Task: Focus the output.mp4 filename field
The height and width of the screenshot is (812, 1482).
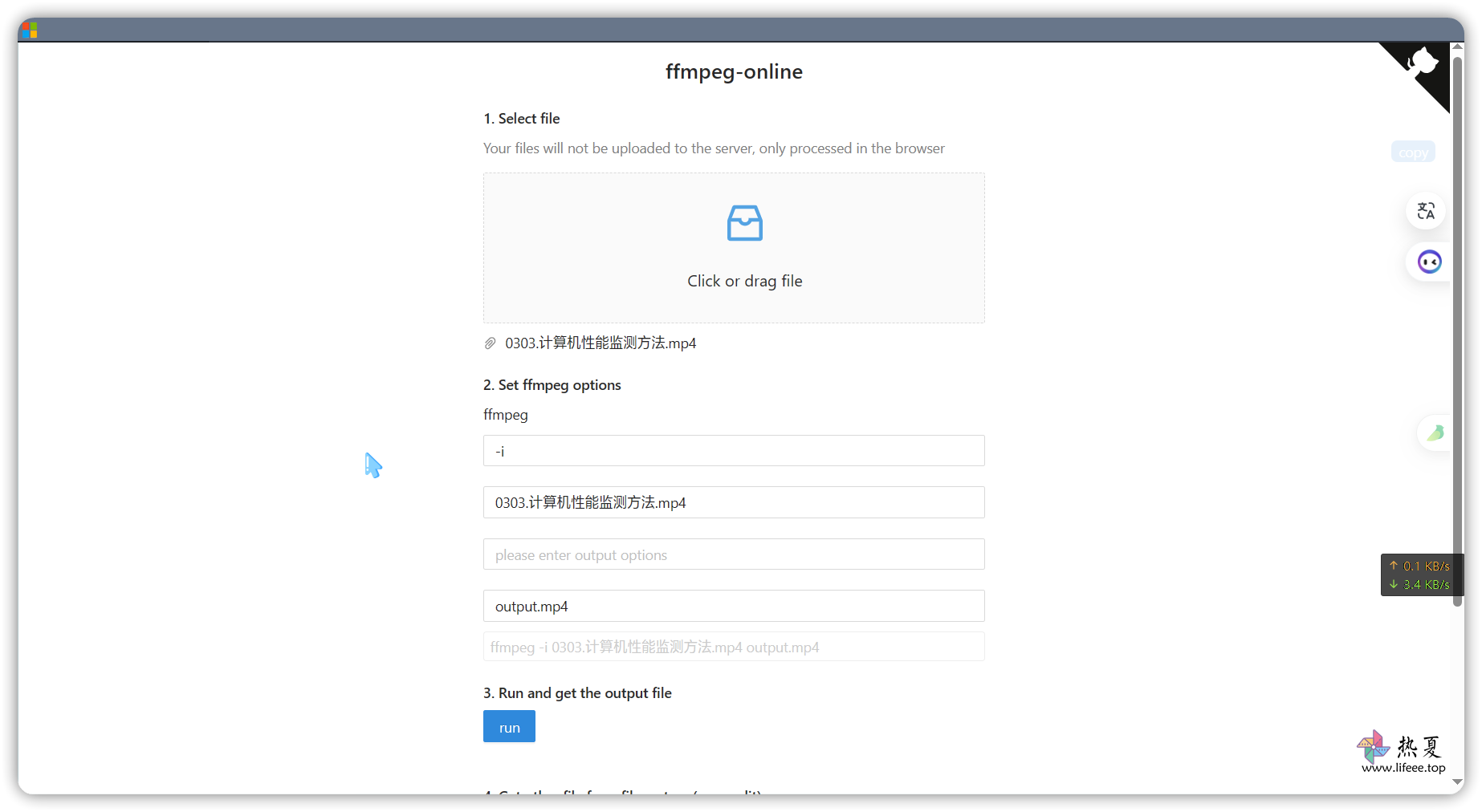Action: 733,606
